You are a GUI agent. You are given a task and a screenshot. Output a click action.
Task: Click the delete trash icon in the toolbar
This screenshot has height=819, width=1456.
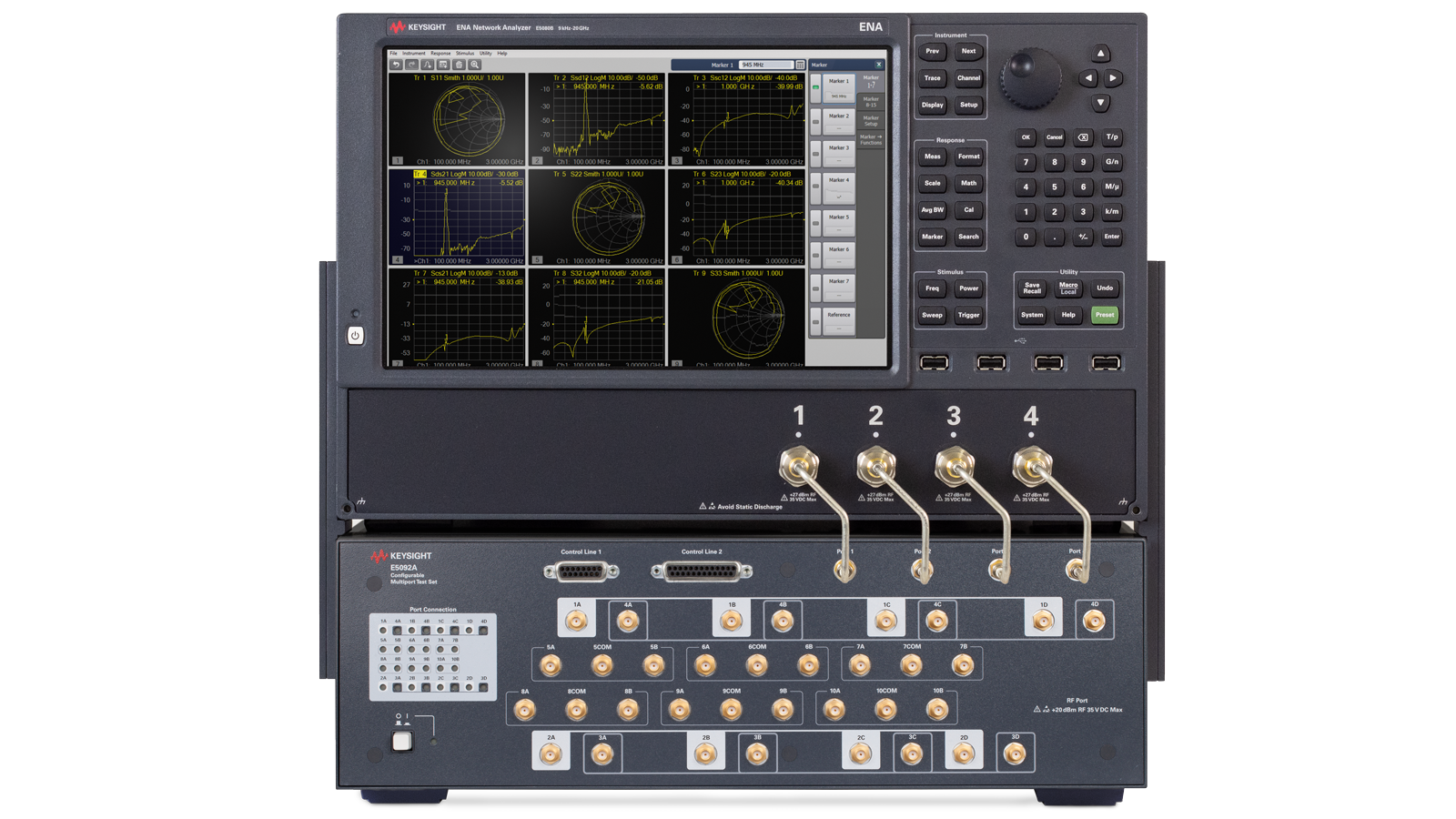(460, 65)
